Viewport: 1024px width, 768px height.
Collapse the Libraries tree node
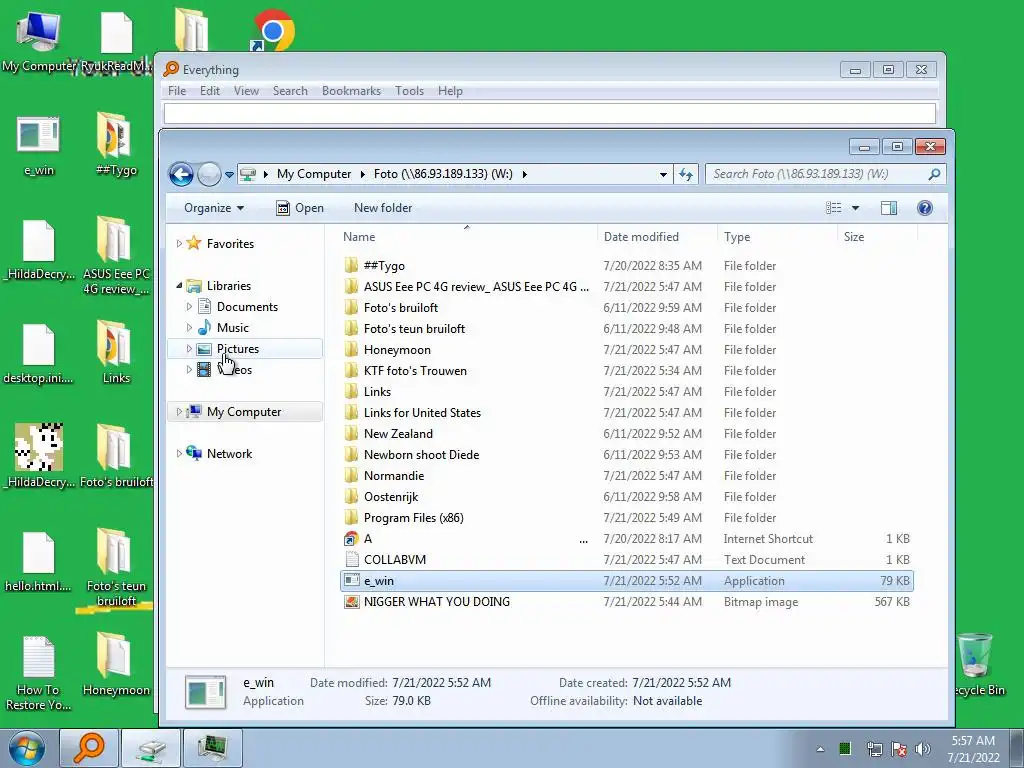179,285
